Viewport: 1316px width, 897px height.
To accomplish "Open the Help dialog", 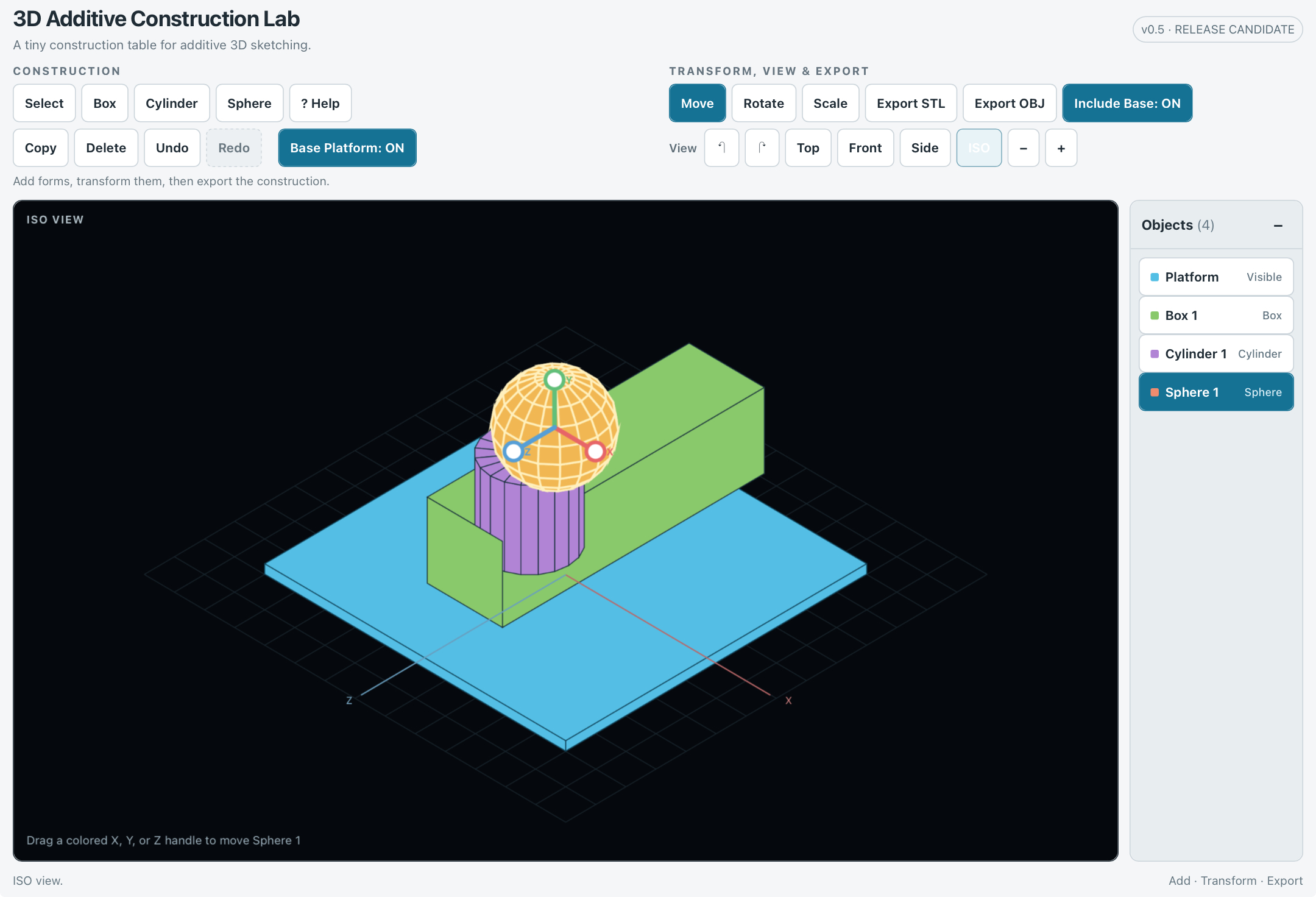I will point(320,104).
